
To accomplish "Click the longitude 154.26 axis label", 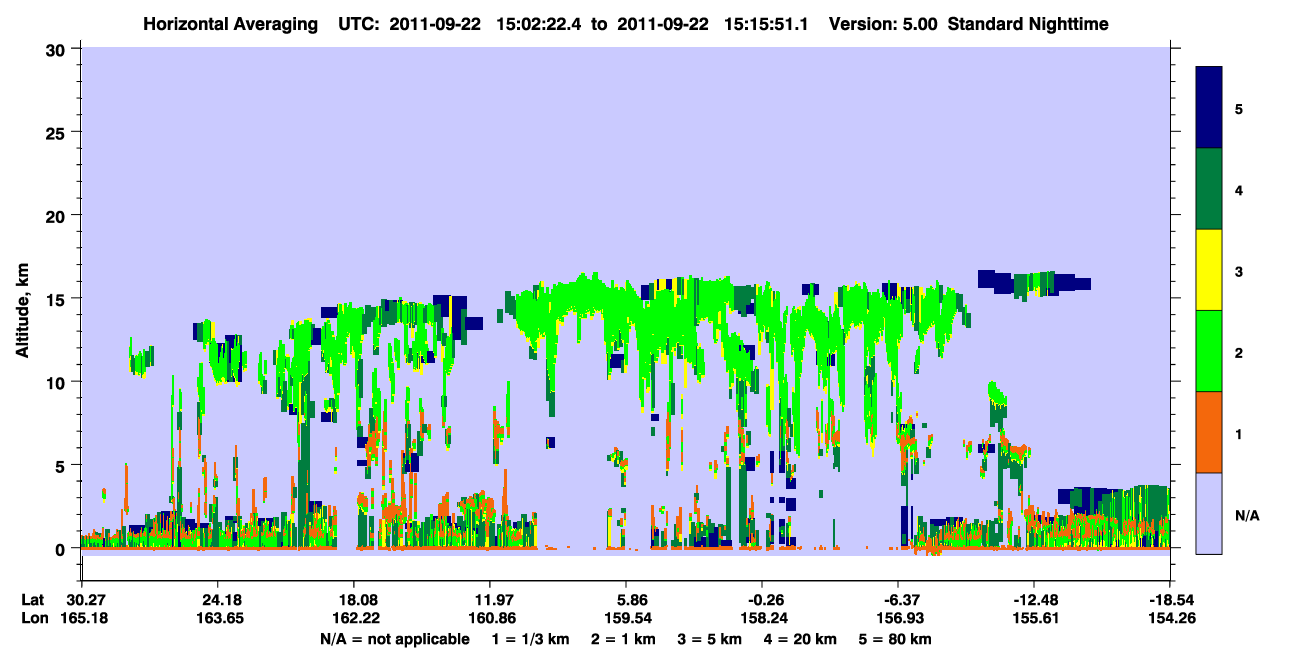I will (1170, 619).
